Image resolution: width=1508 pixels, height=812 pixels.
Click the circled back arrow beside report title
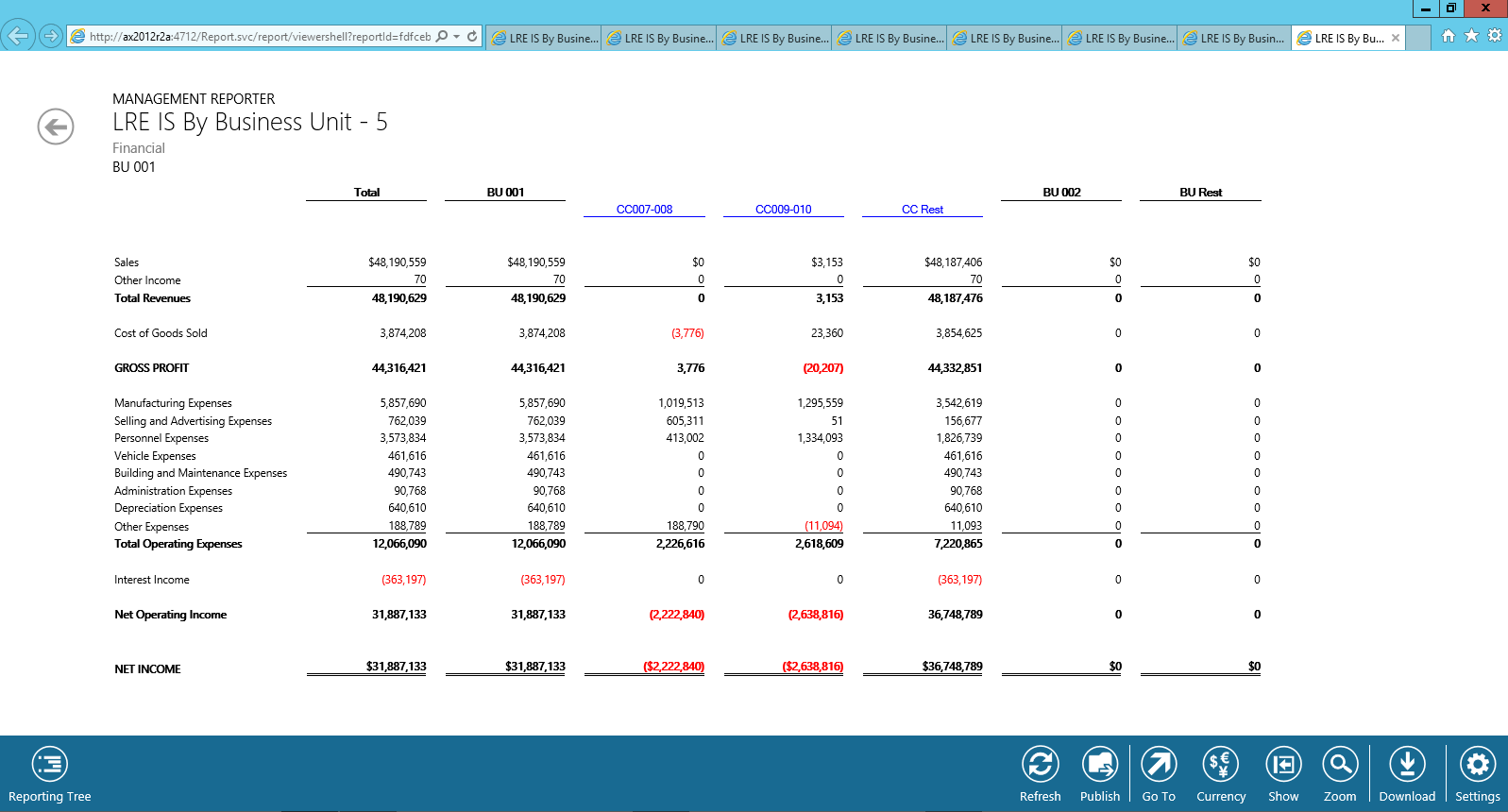[56, 127]
